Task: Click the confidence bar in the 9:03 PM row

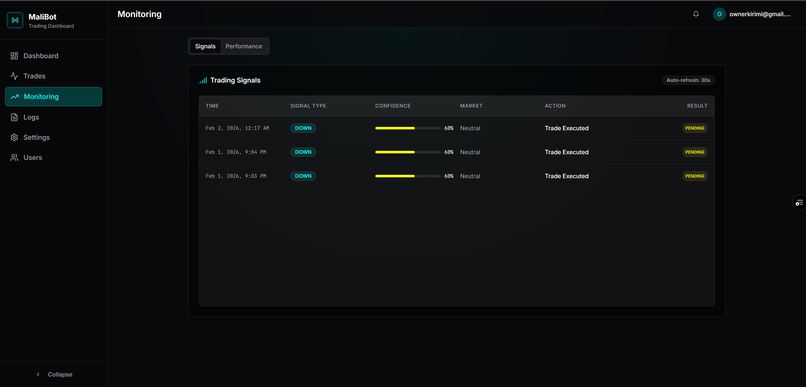Action: click(408, 176)
